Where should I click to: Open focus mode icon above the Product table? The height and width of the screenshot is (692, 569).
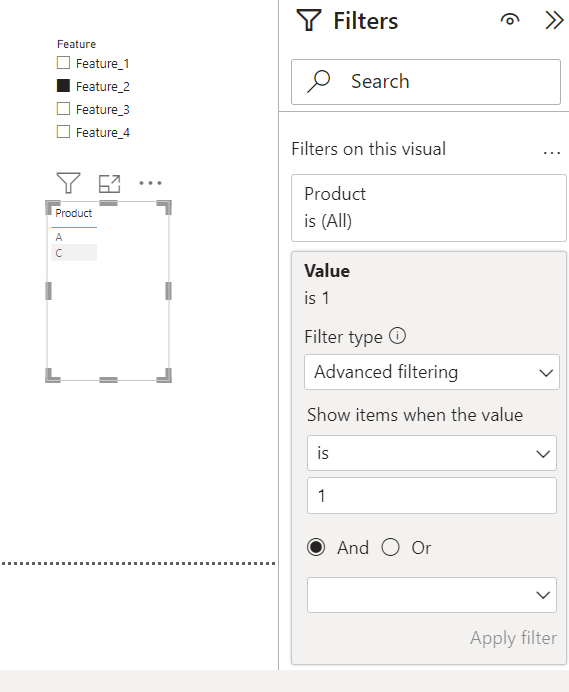[109, 184]
